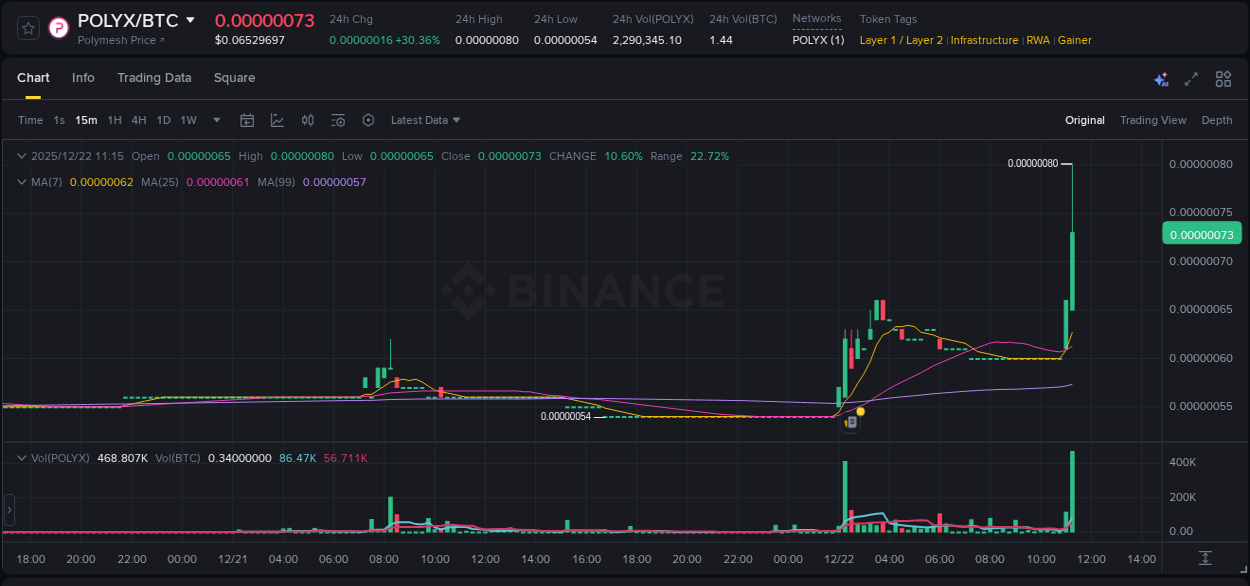Click the hexagonal chart settings icon
The height and width of the screenshot is (586, 1250).
click(368, 120)
